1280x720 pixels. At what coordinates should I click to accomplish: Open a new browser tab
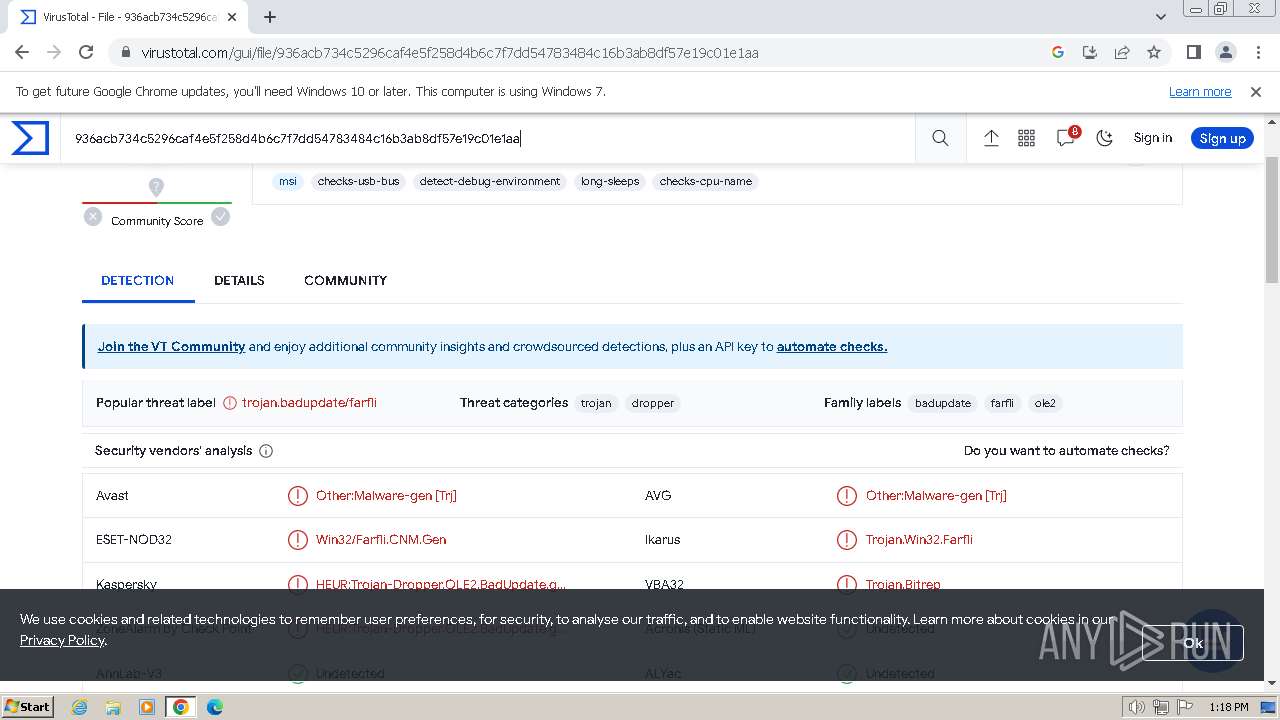[270, 17]
